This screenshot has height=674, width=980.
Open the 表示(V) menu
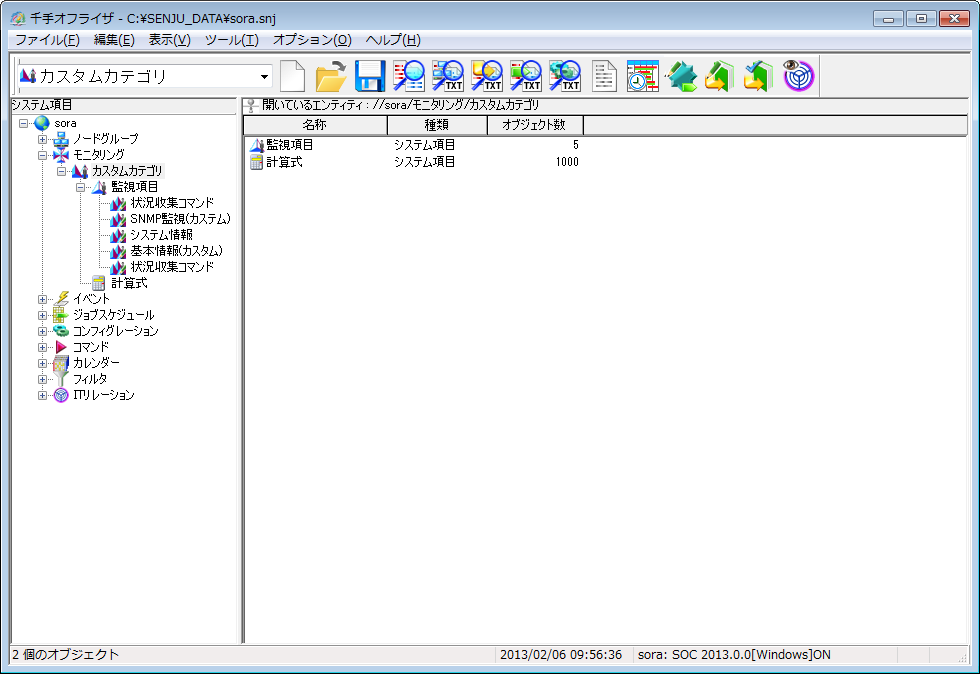click(169, 40)
